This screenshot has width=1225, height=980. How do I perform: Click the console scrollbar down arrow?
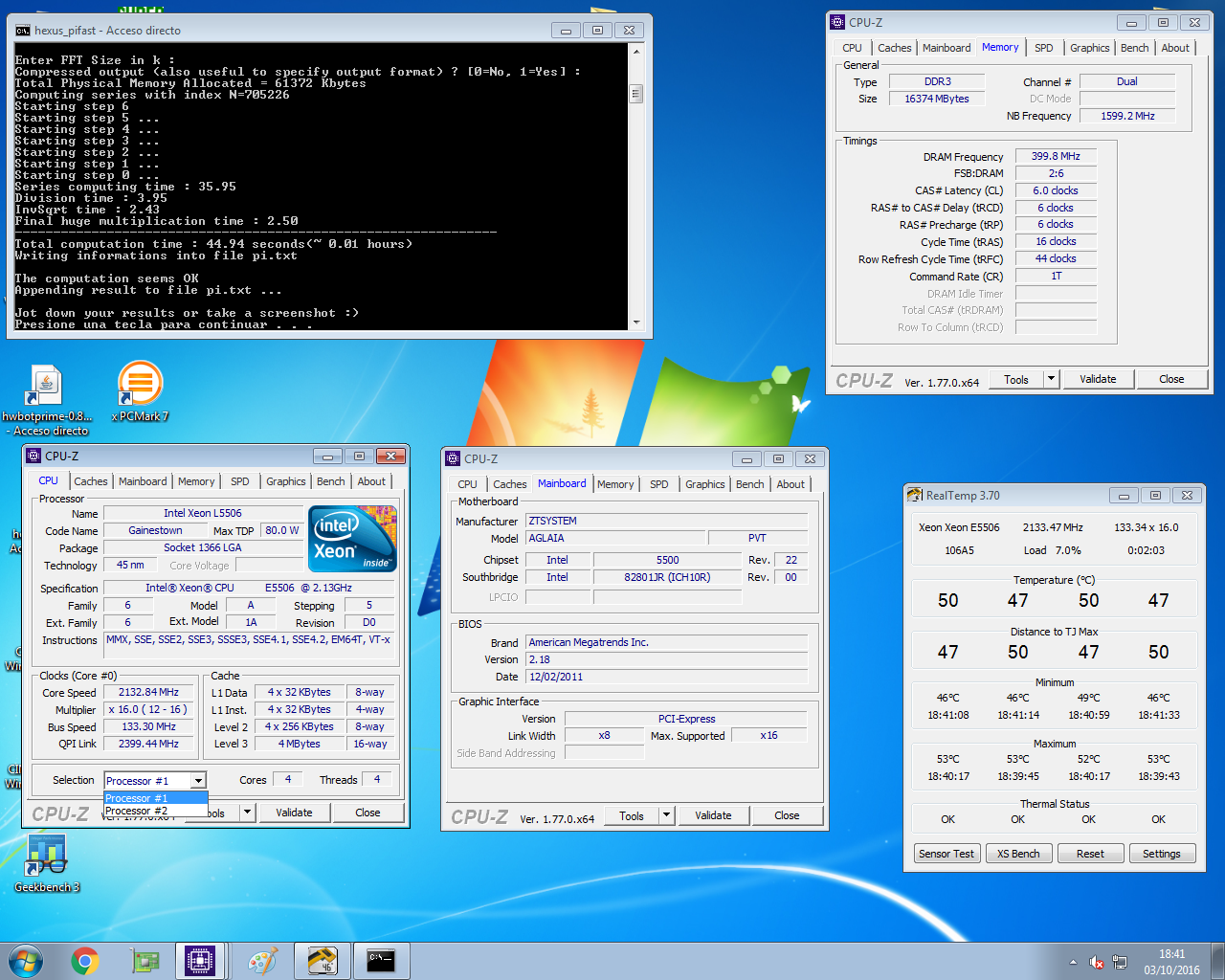[636, 323]
